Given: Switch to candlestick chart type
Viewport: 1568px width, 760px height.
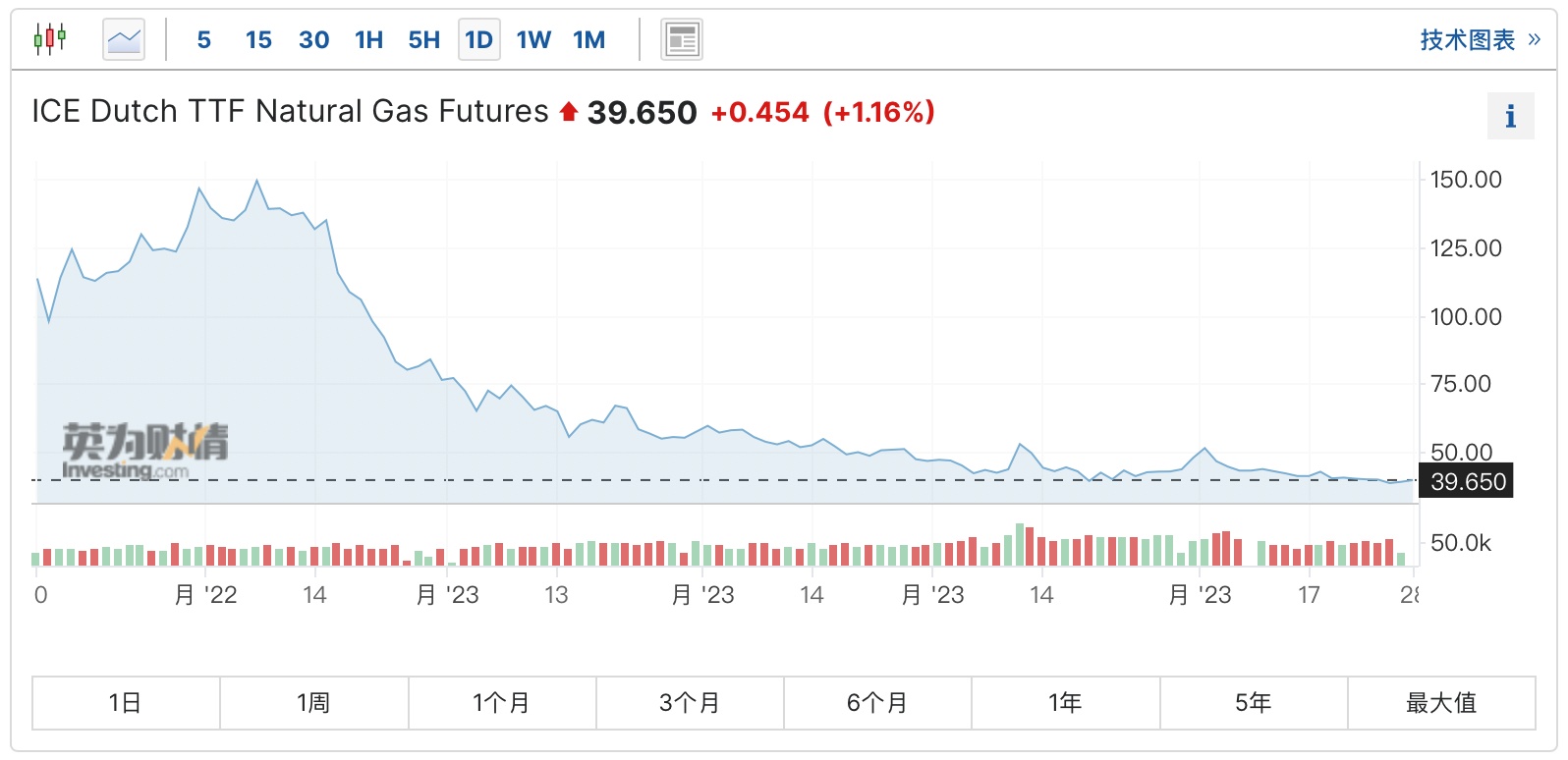Looking at the screenshot, I should tap(49, 39).
